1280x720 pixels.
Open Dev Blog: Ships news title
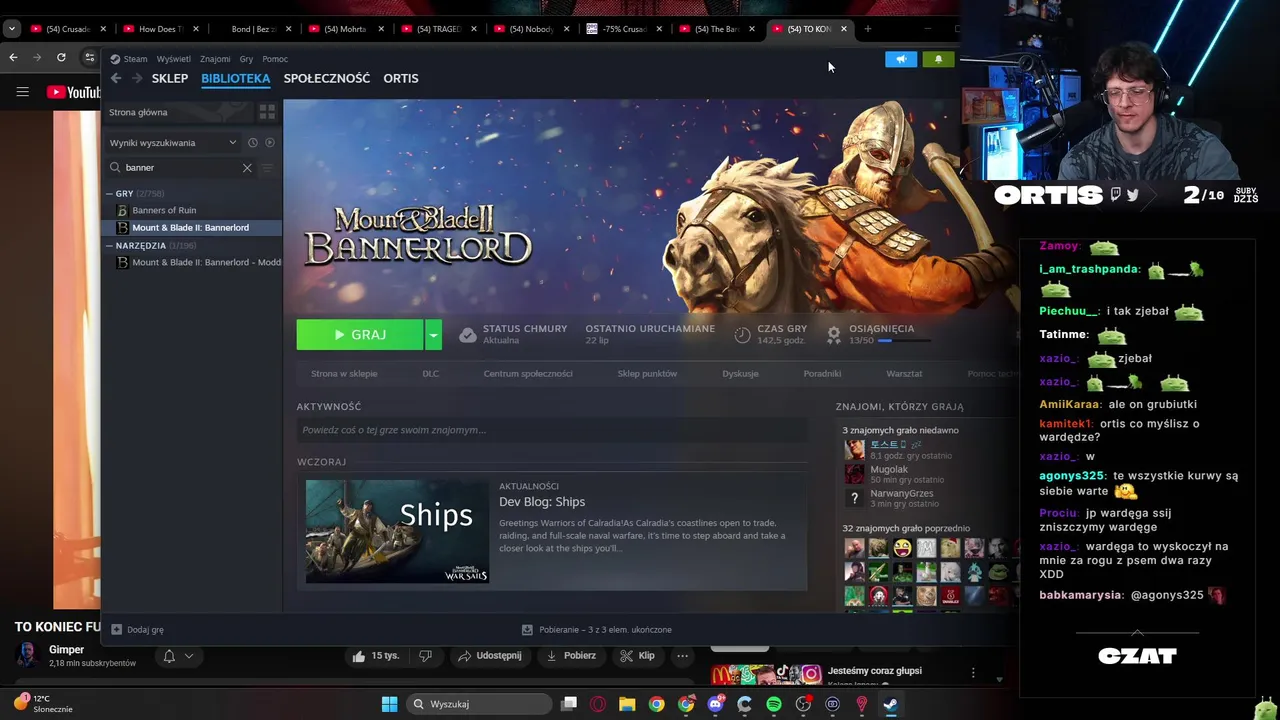point(542,502)
